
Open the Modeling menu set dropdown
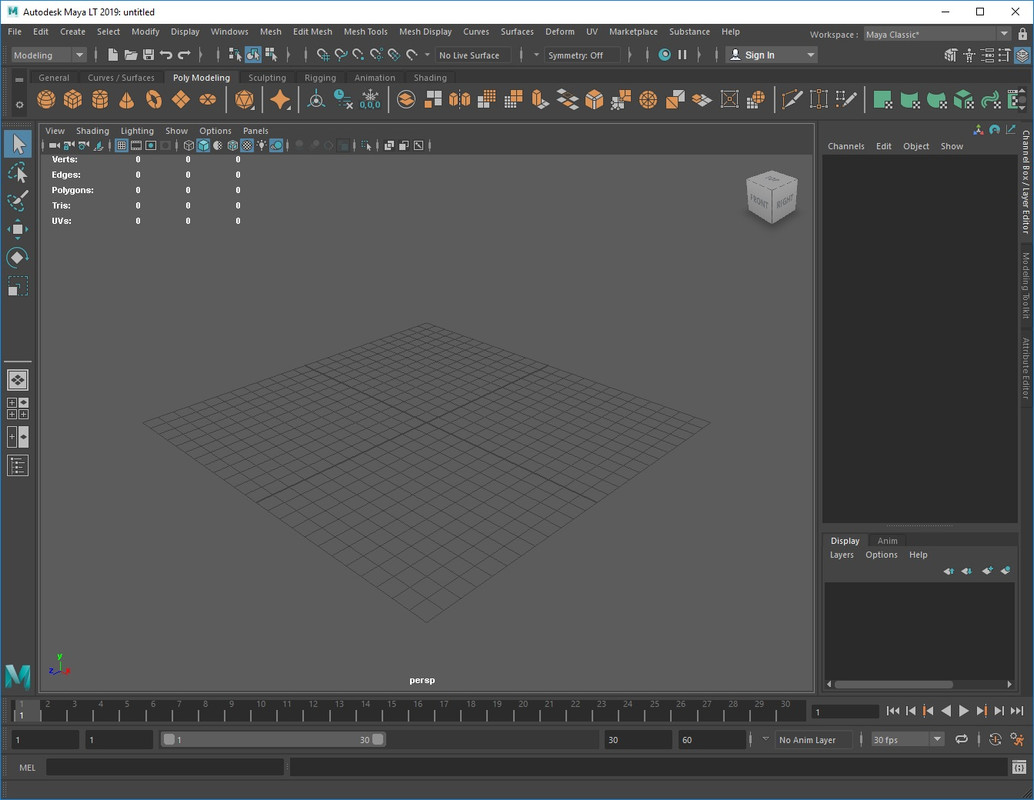coord(48,55)
